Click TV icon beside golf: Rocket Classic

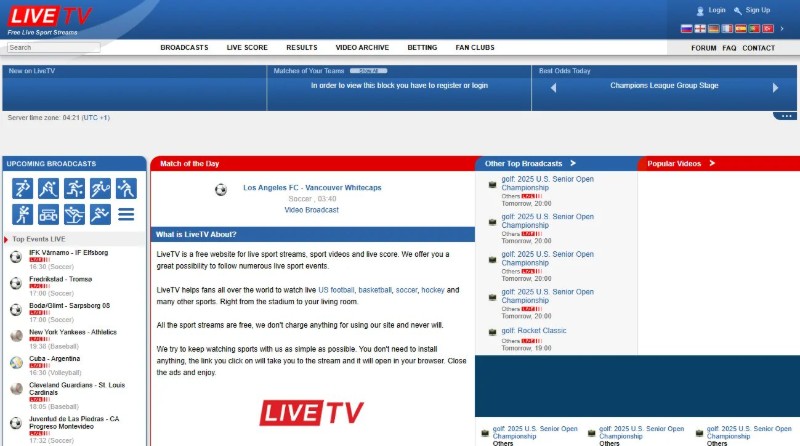pos(492,332)
